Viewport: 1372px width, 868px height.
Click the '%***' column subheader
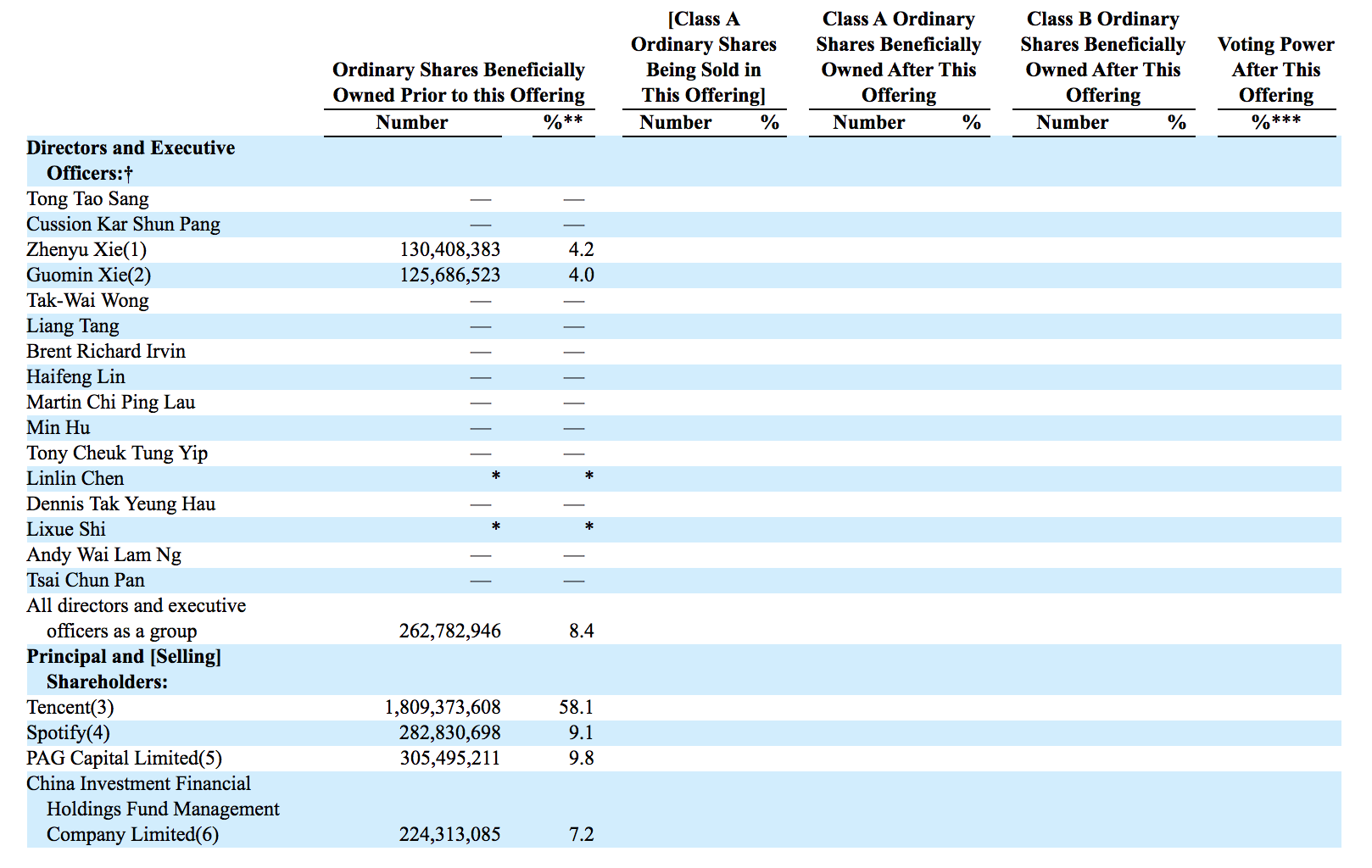1276,123
